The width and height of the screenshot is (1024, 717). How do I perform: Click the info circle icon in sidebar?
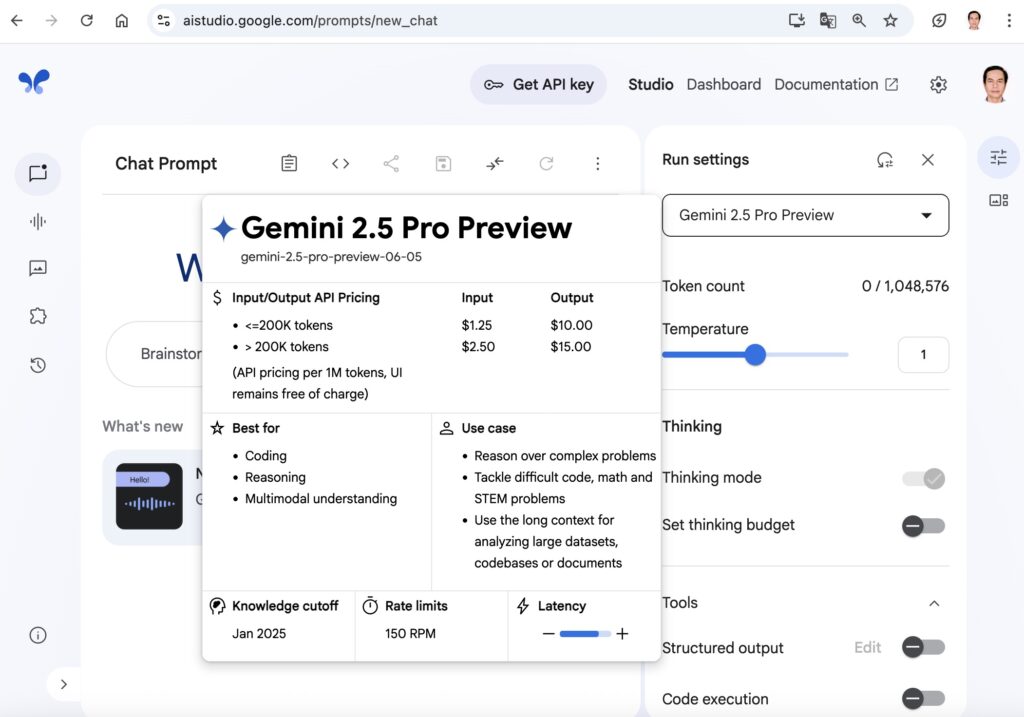(38, 635)
